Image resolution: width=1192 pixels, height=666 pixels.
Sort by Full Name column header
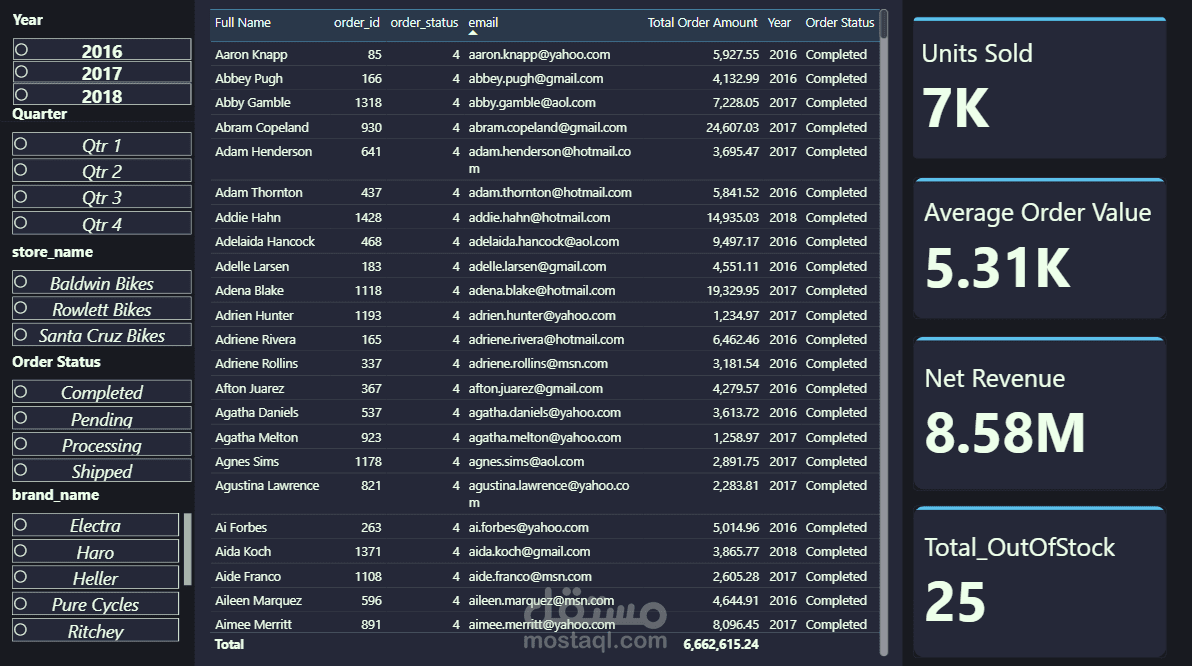243,23
